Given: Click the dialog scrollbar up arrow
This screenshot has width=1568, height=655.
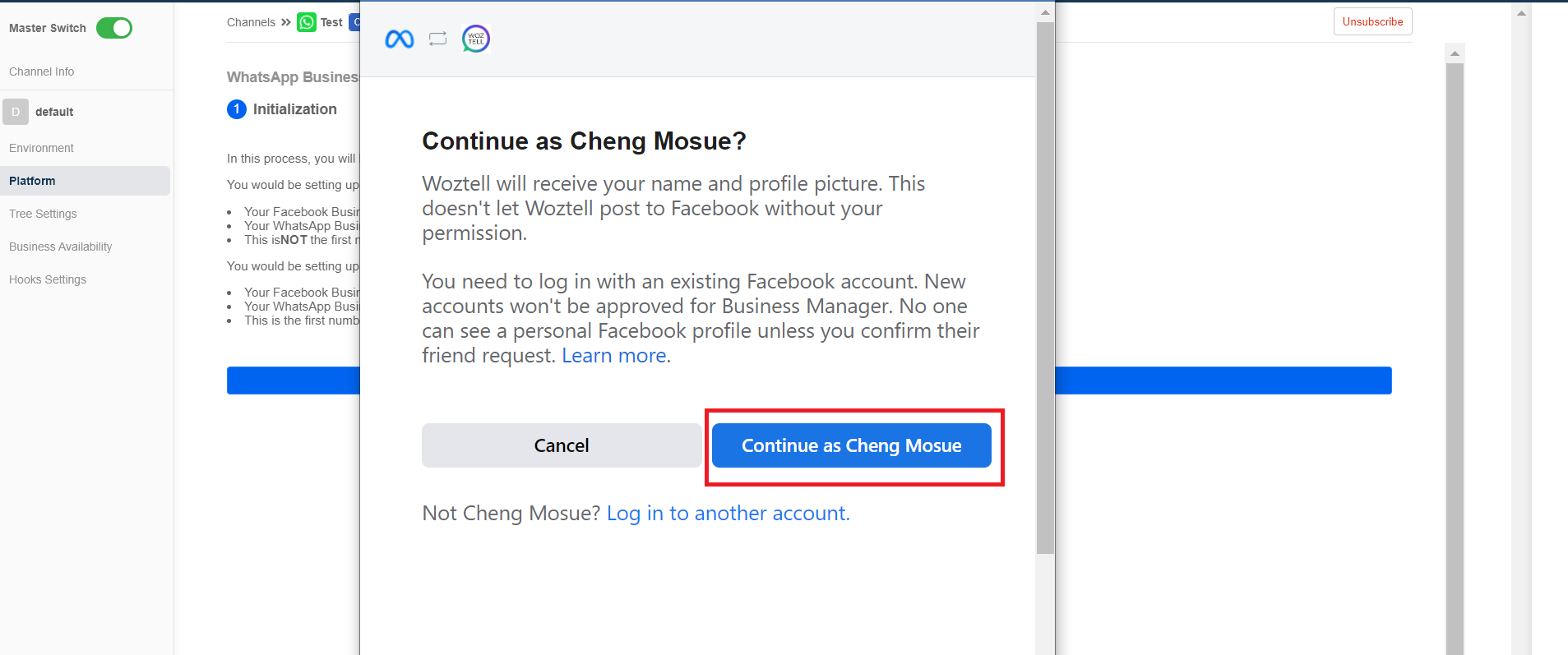Looking at the screenshot, I should pos(1045,12).
